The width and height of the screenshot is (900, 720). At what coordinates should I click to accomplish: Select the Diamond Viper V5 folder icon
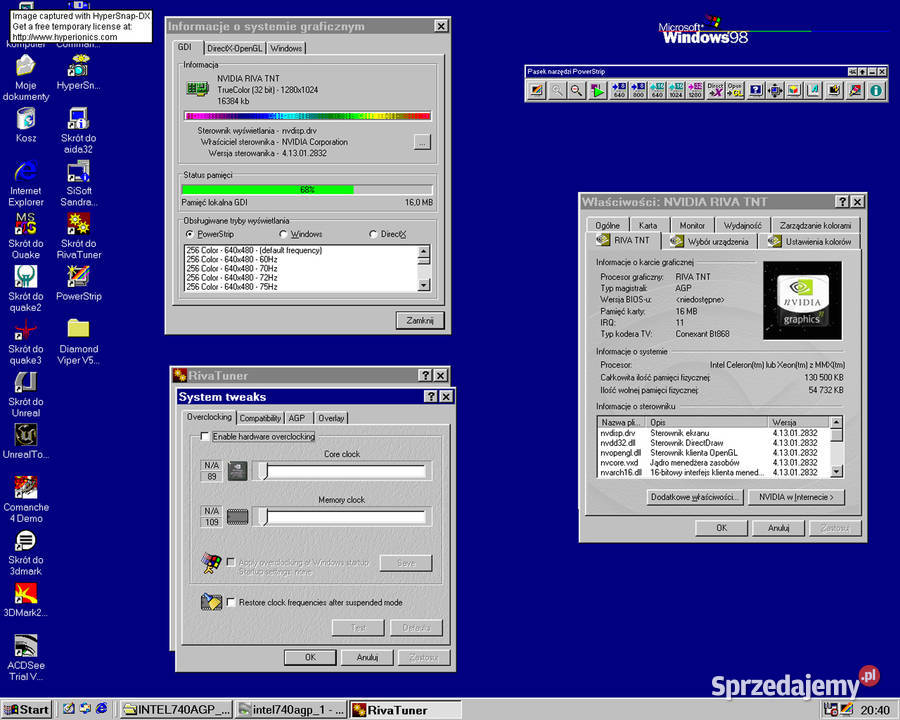point(79,342)
